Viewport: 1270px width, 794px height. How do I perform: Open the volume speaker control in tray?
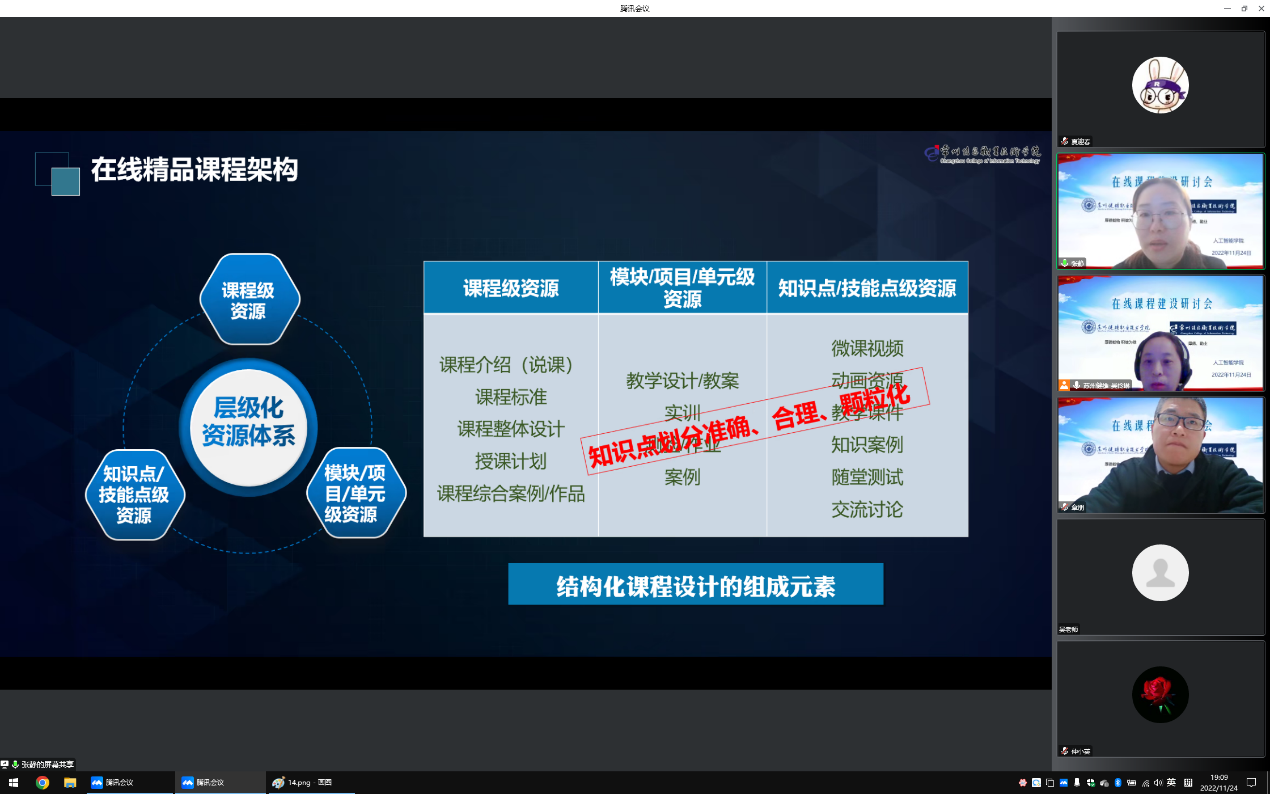point(1158,782)
